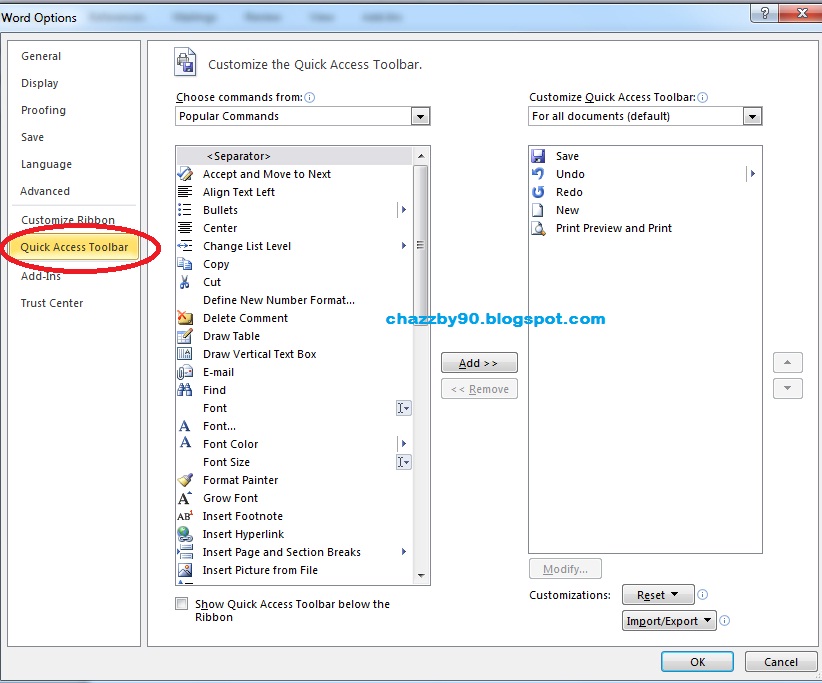Screen dimensions: 822x683
Task: Click the move-up arrow for toolbar commands
Action: 787,362
